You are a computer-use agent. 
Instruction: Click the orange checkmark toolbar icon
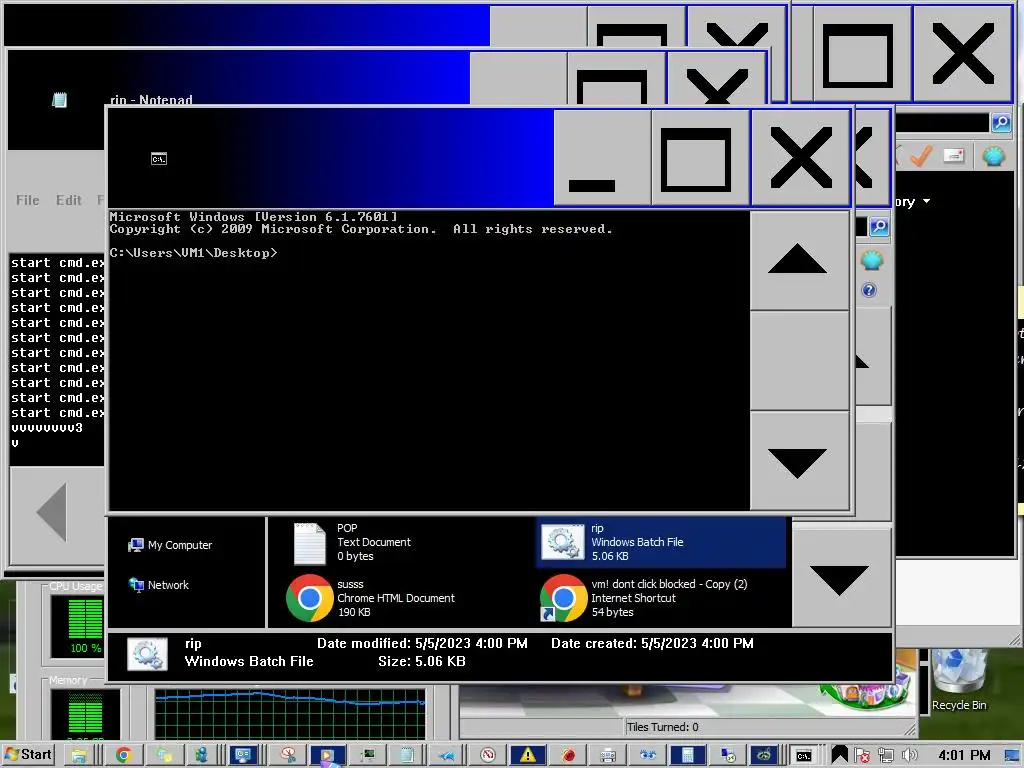921,156
